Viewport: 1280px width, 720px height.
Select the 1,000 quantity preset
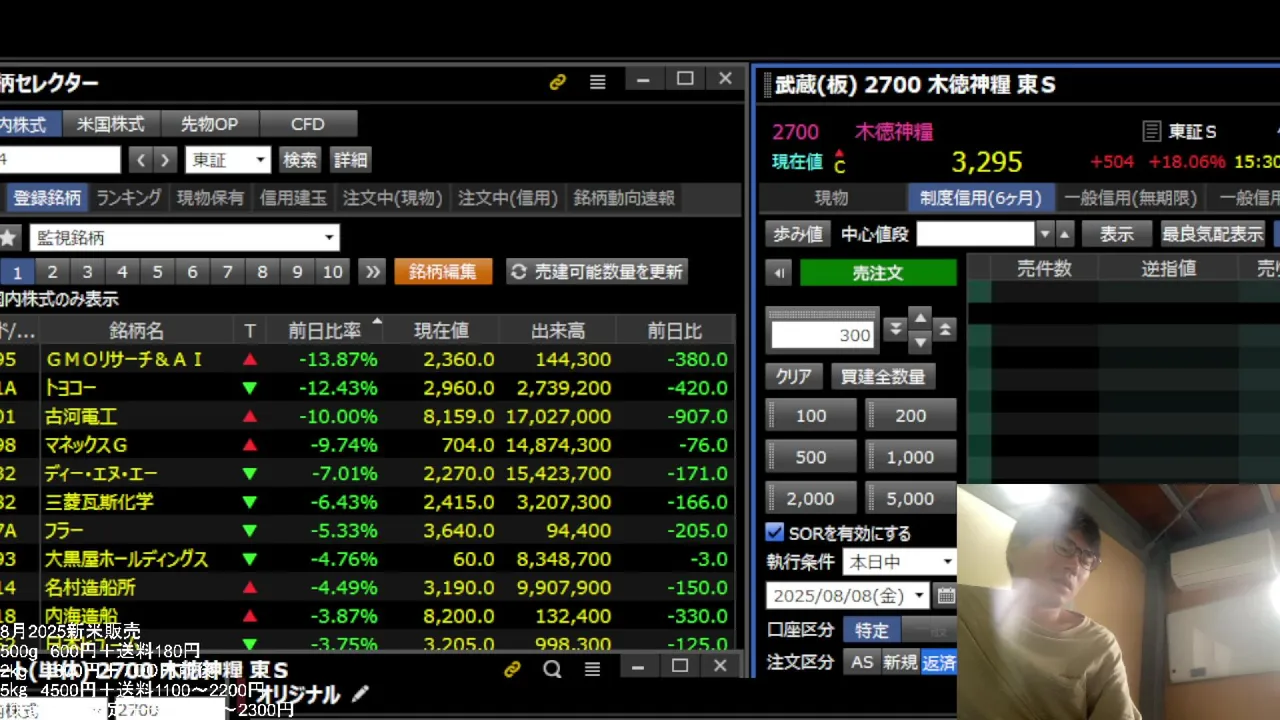pos(911,457)
